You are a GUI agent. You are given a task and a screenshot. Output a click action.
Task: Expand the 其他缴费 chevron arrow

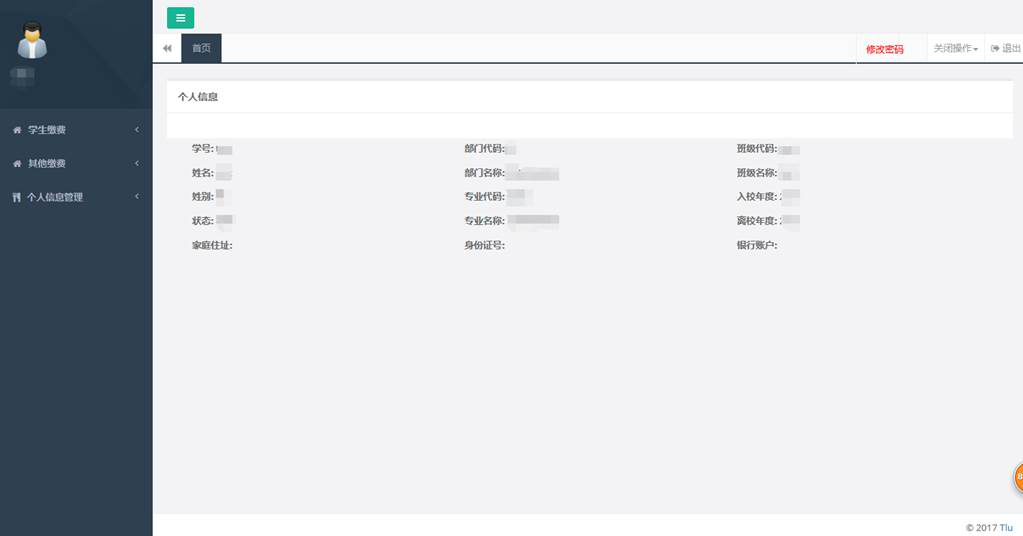[x=137, y=164]
